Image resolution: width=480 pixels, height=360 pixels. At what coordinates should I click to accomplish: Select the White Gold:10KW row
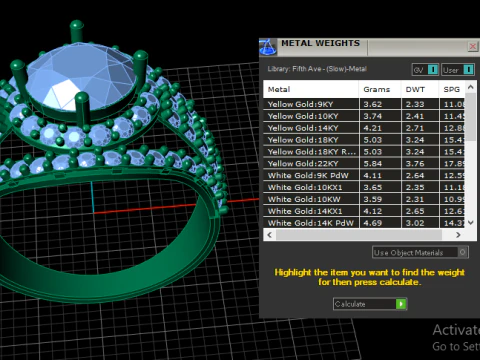click(364, 199)
